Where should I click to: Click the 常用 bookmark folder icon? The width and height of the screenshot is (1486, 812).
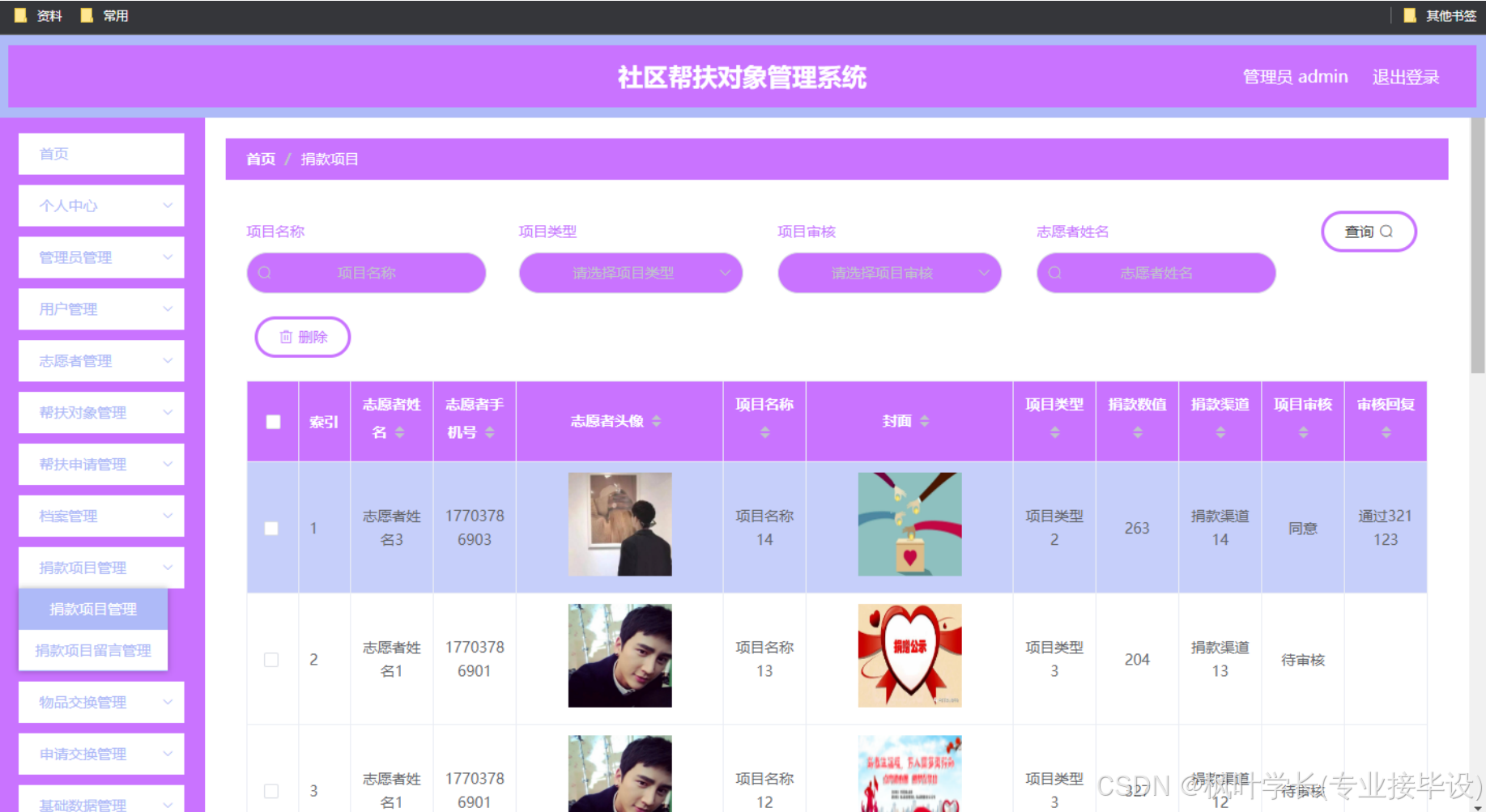point(87,15)
